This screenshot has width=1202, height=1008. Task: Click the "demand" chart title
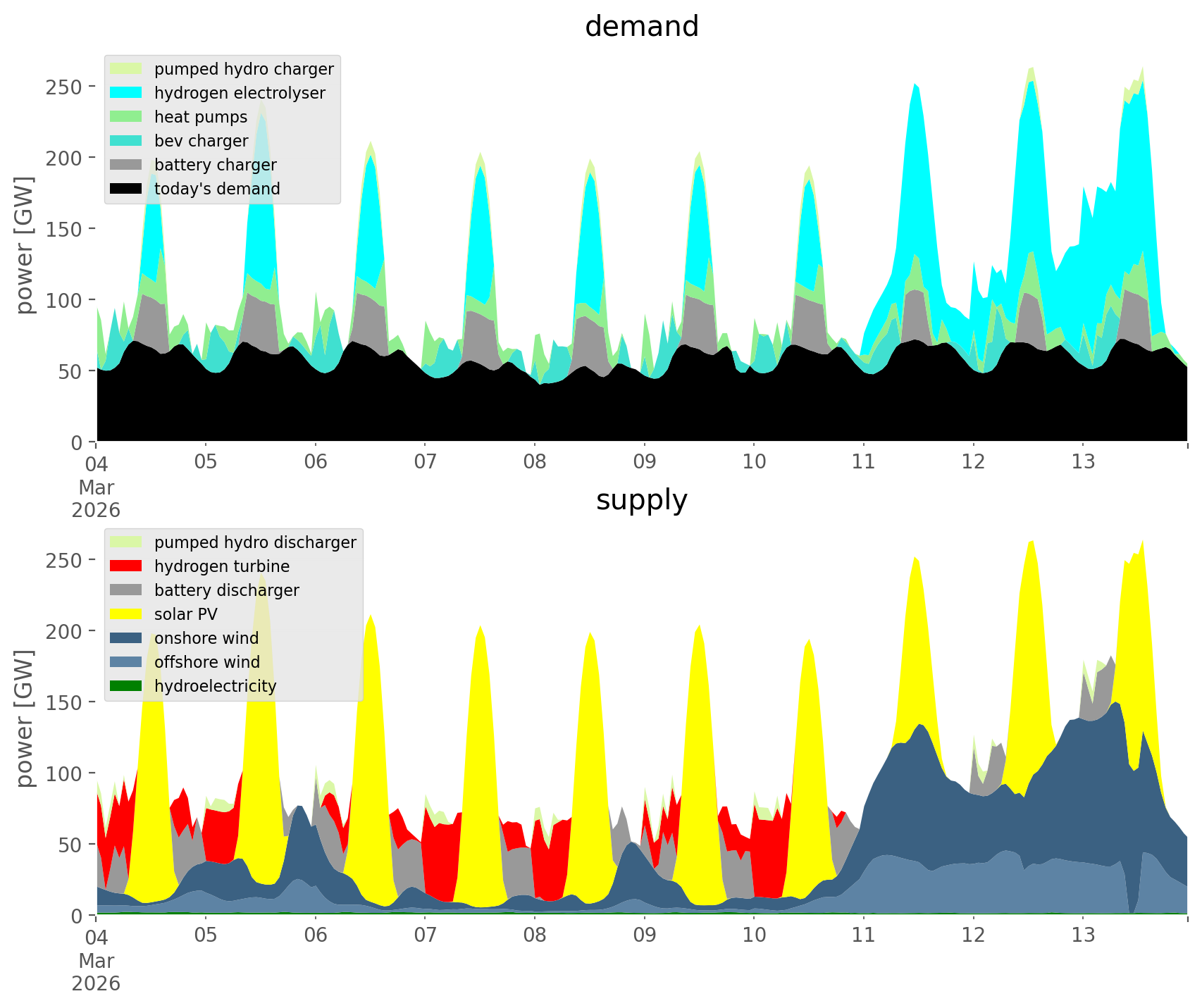point(641,27)
